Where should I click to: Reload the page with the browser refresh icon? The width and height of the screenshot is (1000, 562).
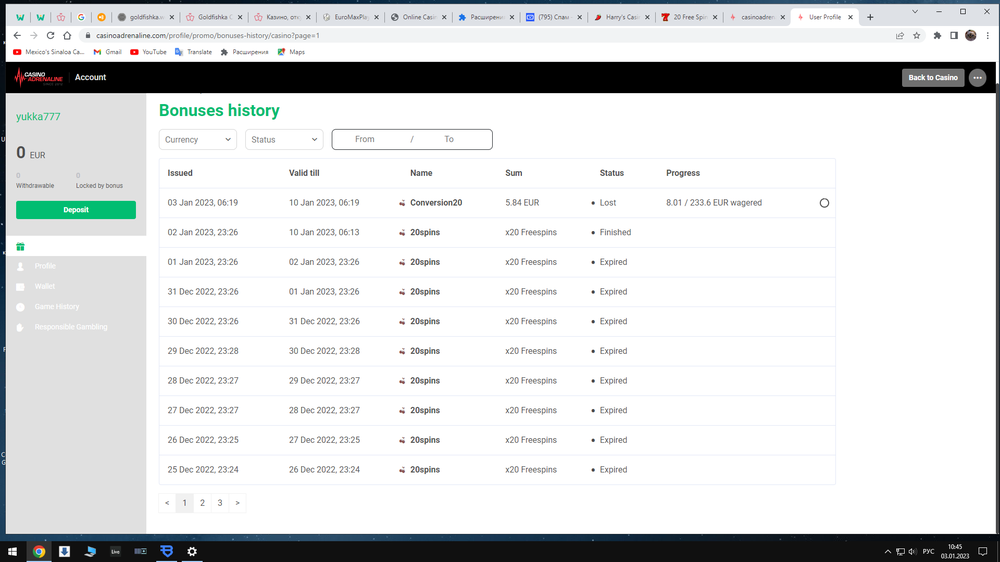click(x=50, y=35)
